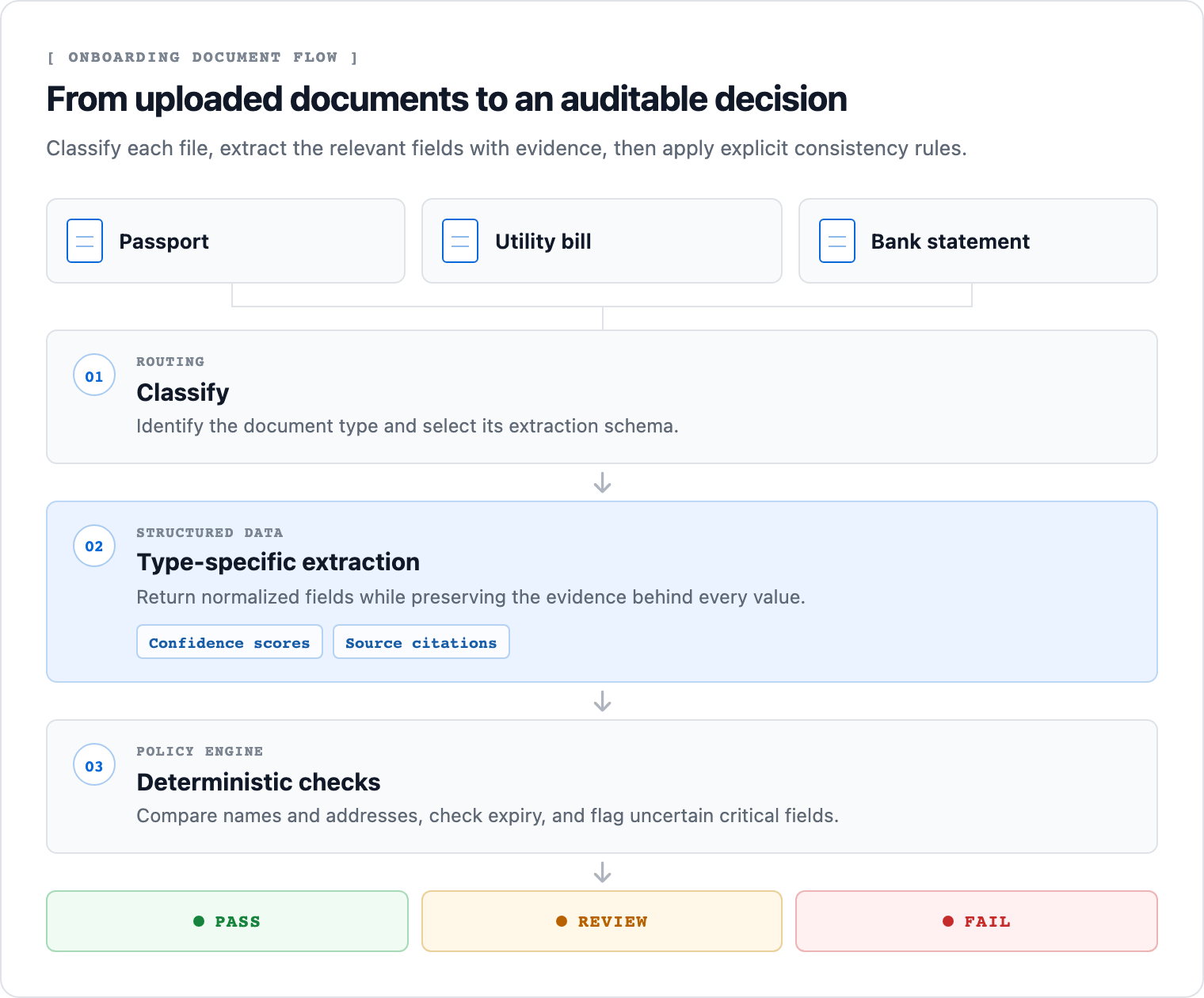Select the FAIL outcome box
This screenshot has height=998, width=1204.
977,921
